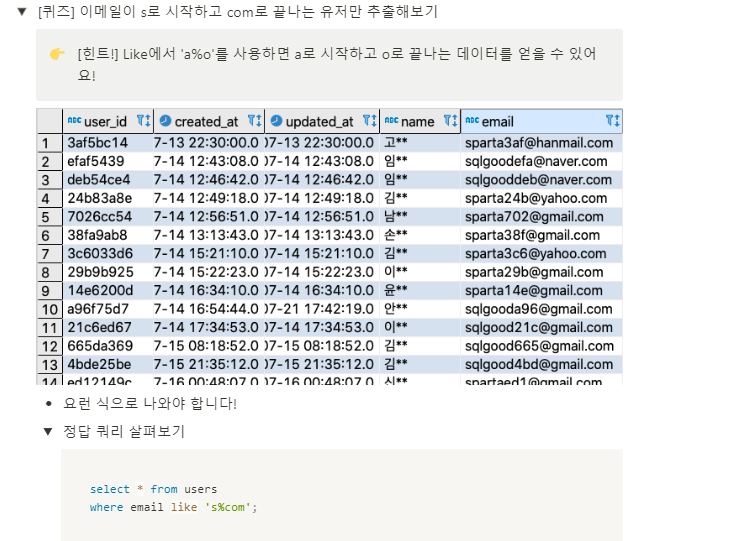
Task: Click the clock icon in created_at header
Action: (x=165, y=121)
